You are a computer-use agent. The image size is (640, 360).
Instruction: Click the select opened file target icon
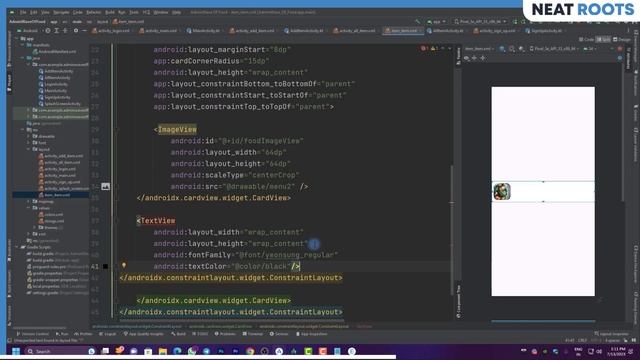click(x=48, y=31)
